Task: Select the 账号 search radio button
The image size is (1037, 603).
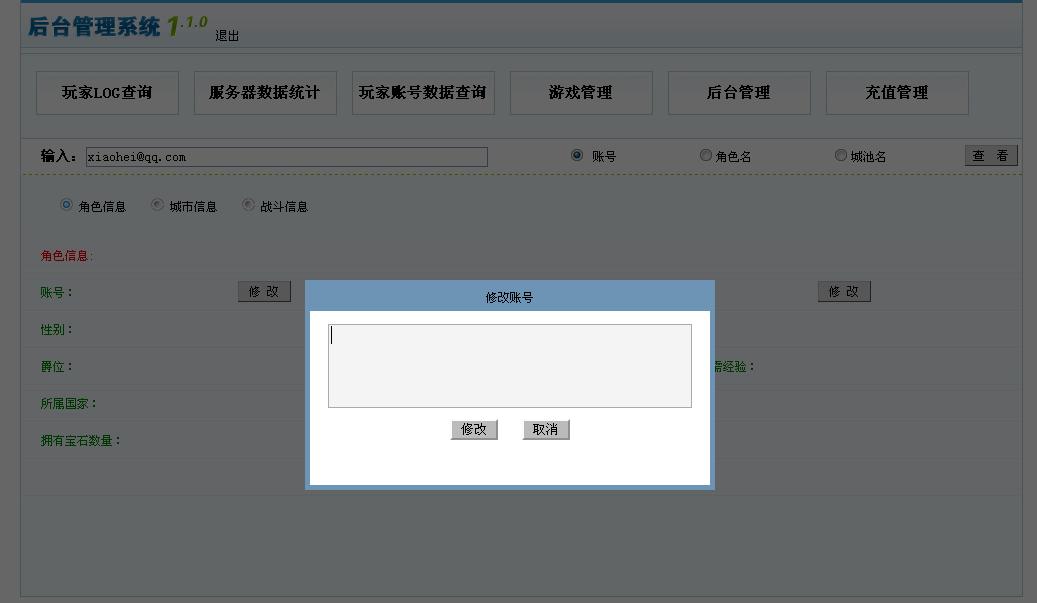Action: 576,155
